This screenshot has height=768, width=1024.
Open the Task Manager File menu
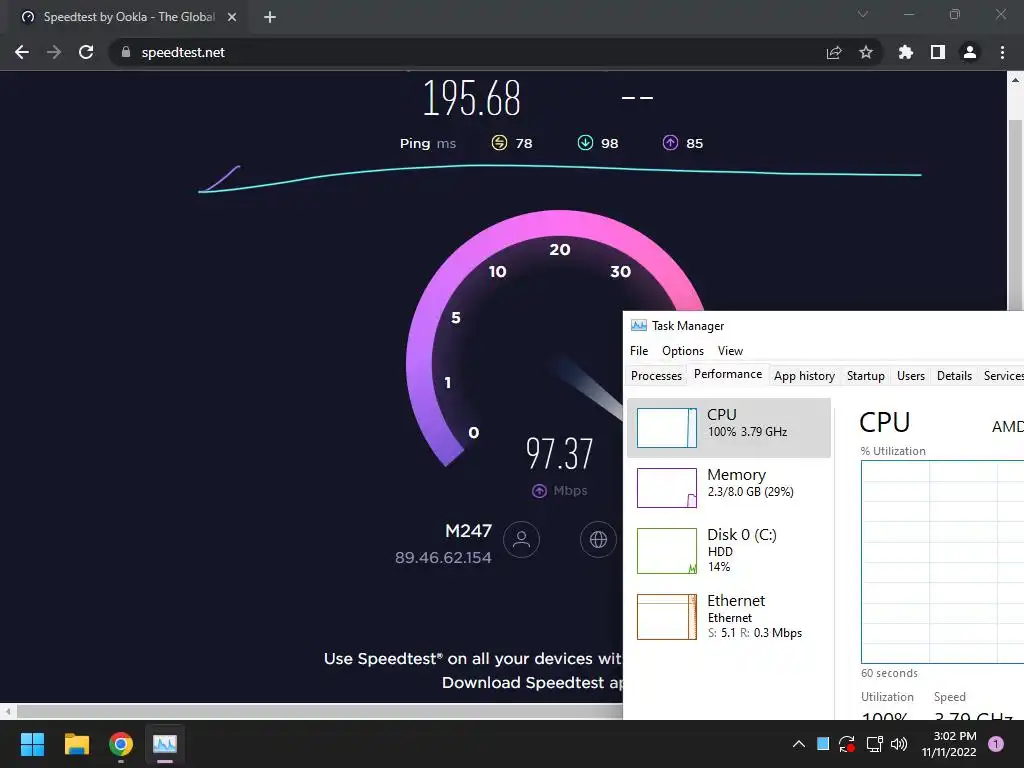pyautogui.click(x=639, y=351)
